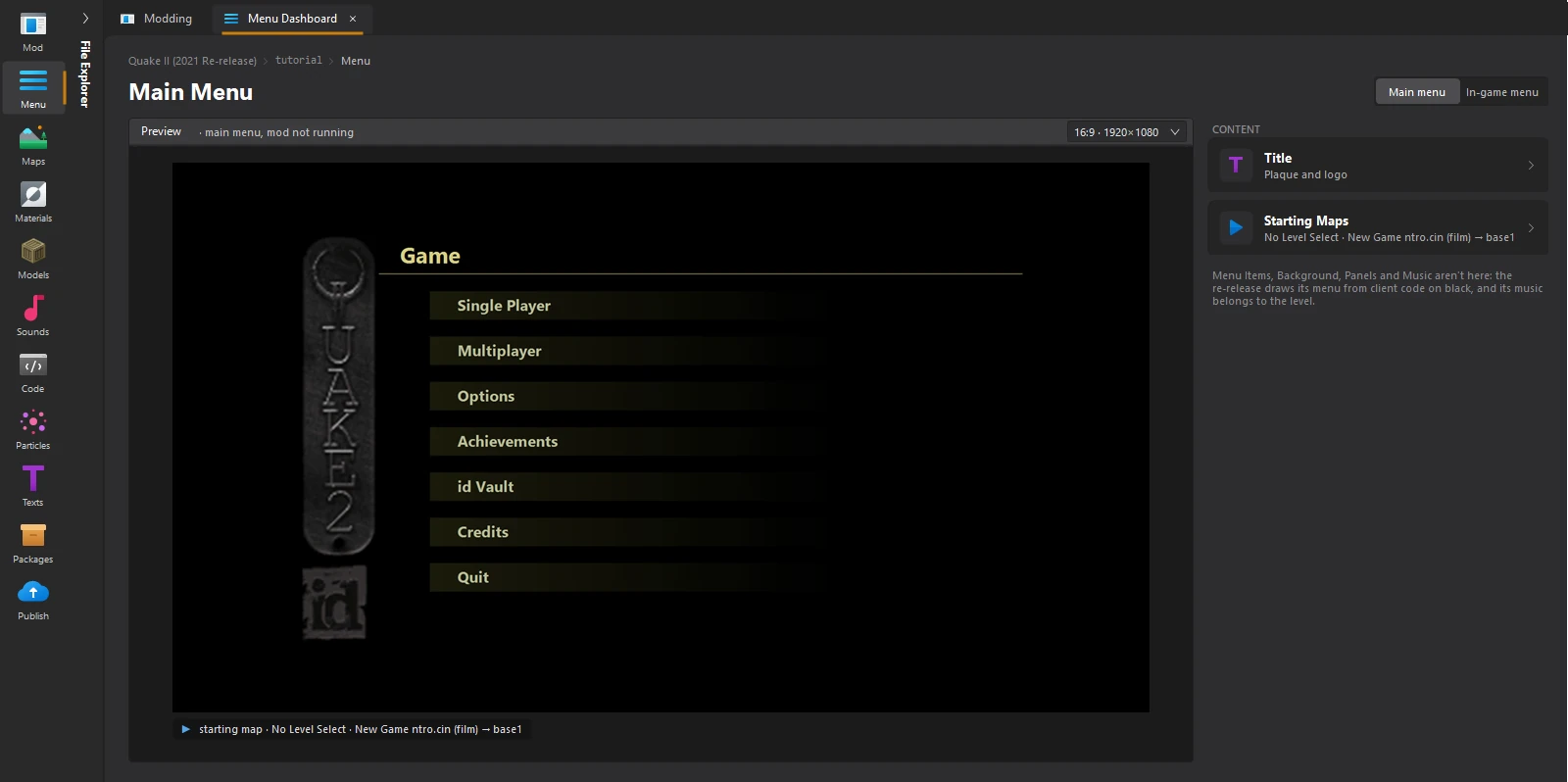Click the 'main menu, mod not running' status

tap(279, 132)
